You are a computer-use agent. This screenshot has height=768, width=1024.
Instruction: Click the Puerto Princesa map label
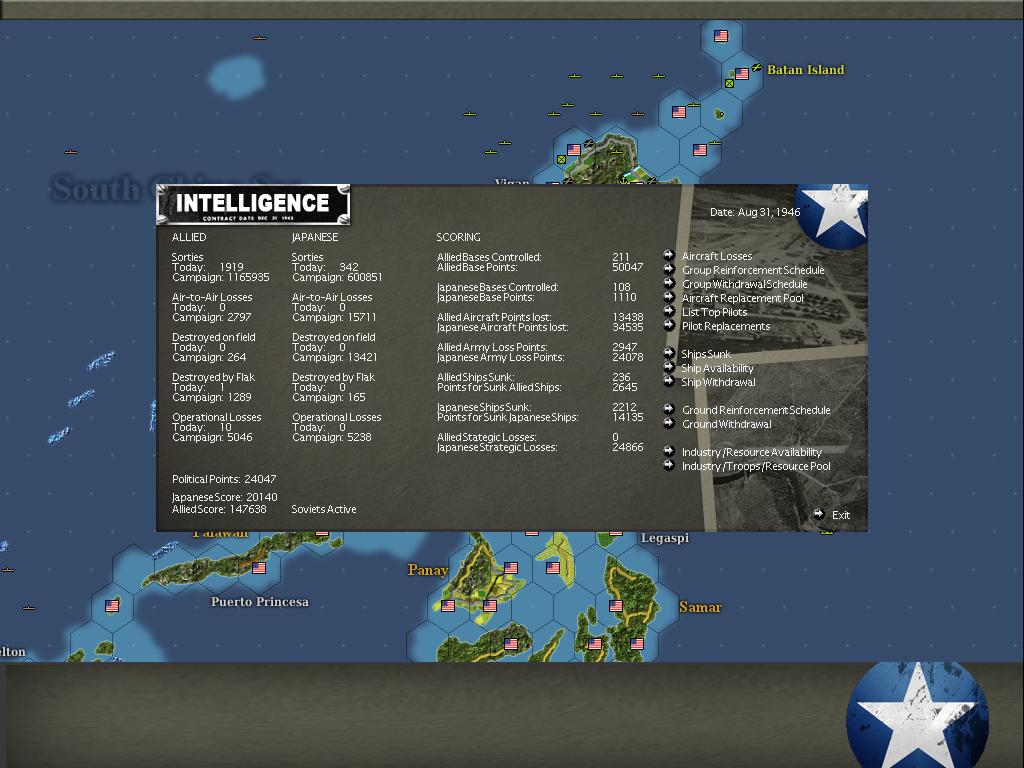[260, 601]
